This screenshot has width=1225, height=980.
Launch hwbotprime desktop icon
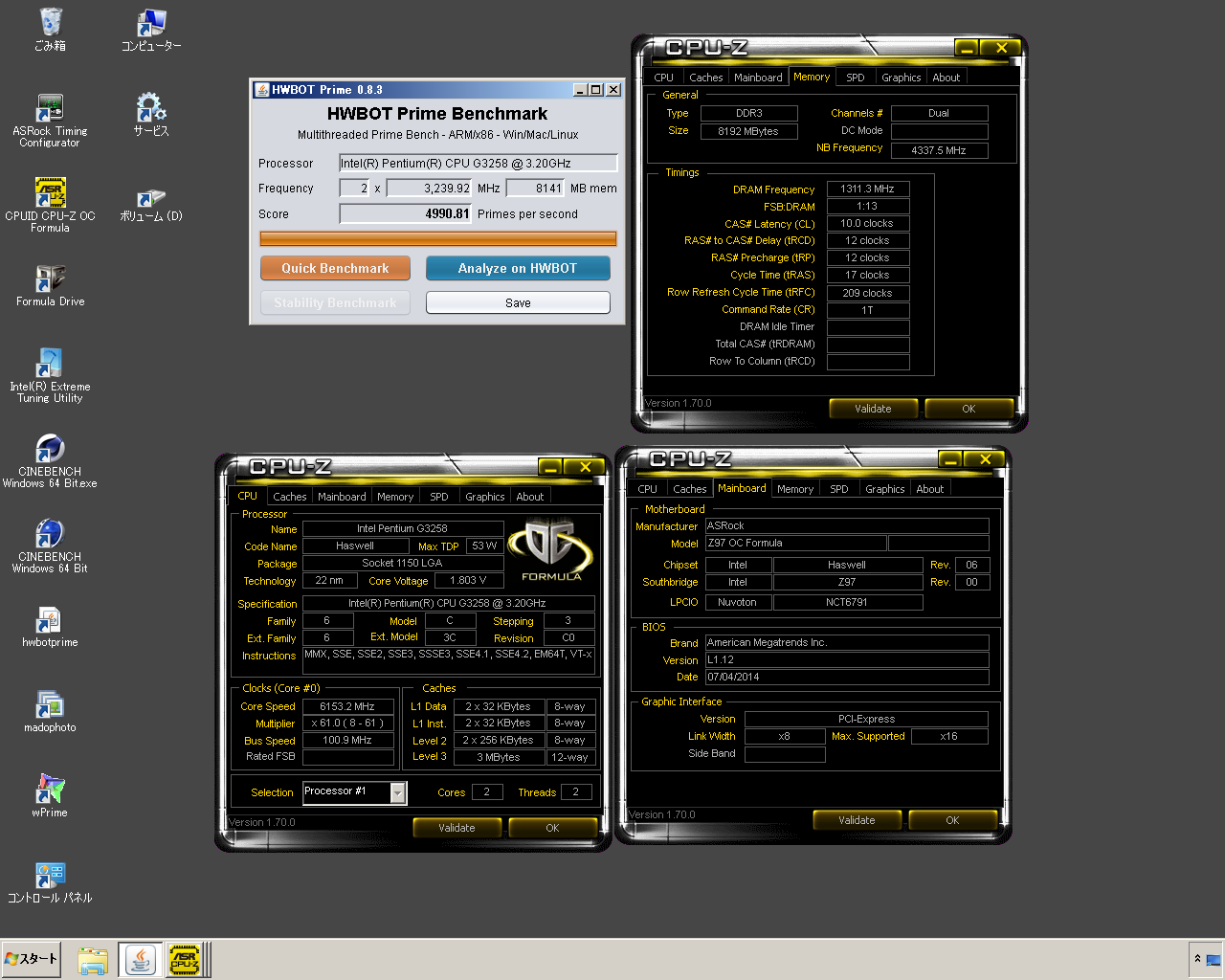[x=50, y=626]
